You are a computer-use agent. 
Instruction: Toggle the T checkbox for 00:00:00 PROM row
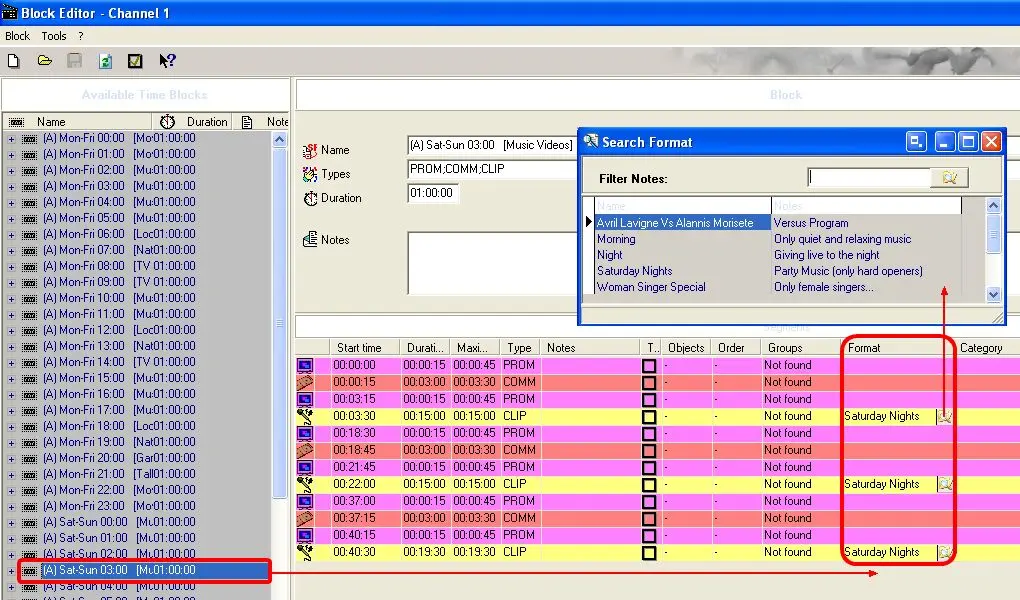(x=649, y=366)
